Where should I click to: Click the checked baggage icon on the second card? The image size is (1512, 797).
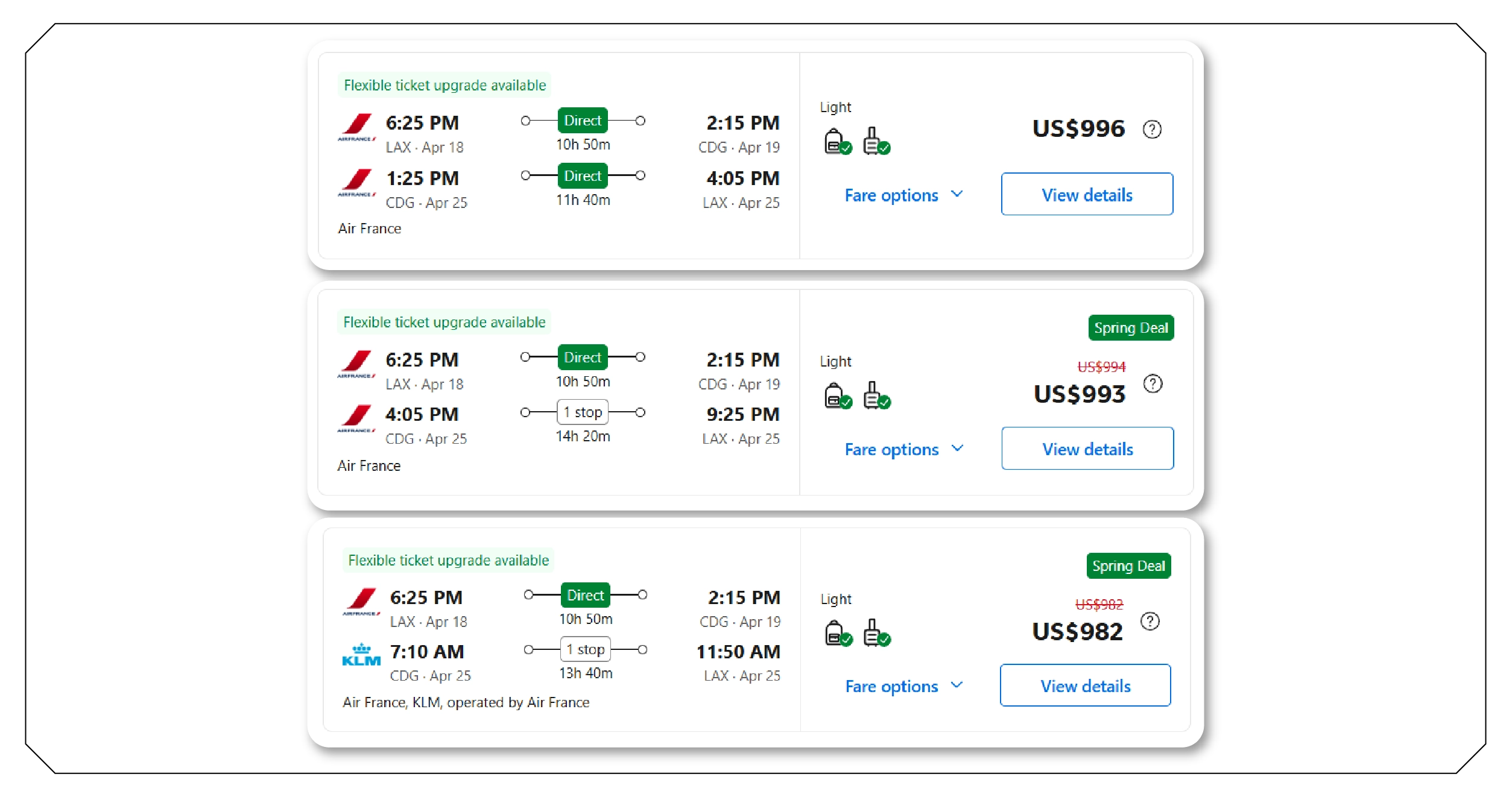[873, 395]
